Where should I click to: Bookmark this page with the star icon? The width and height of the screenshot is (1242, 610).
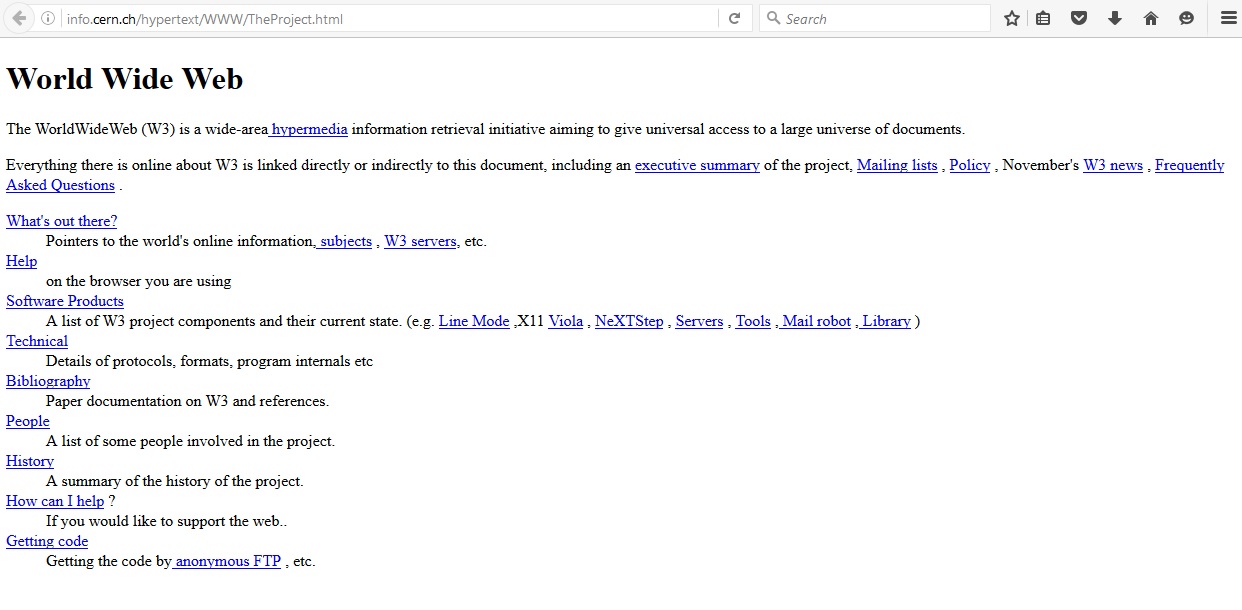pyautogui.click(x=1012, y=18)
